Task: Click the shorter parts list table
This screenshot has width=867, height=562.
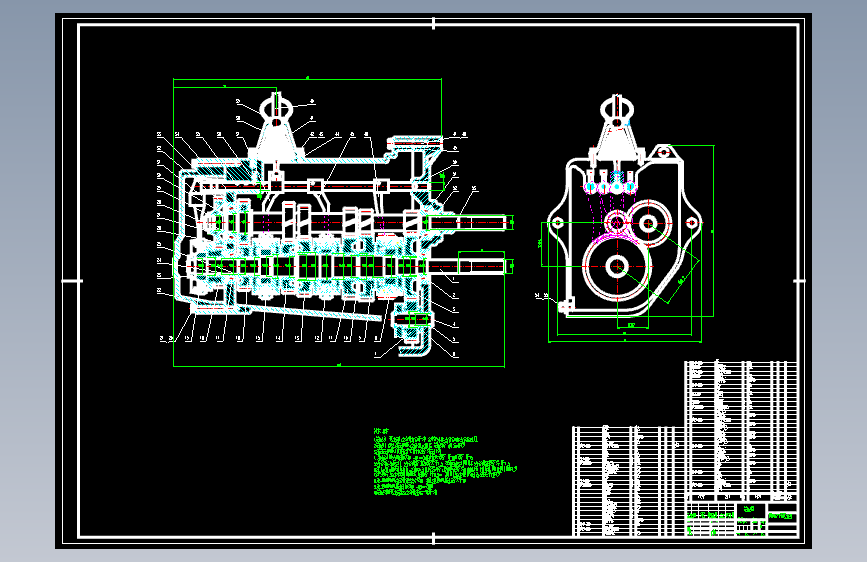Action: pyautogui.click(x=628, y=481)
